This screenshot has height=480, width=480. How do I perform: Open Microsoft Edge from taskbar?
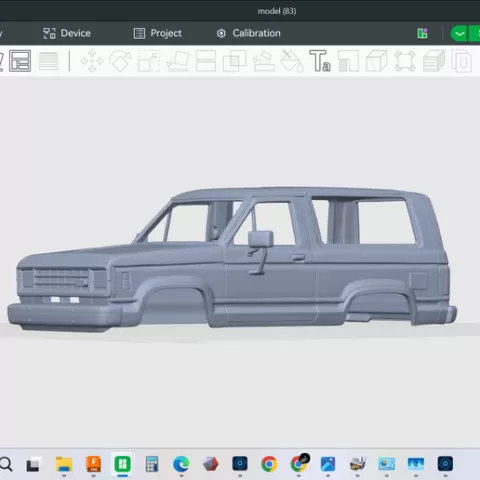(x=181, y=464)
